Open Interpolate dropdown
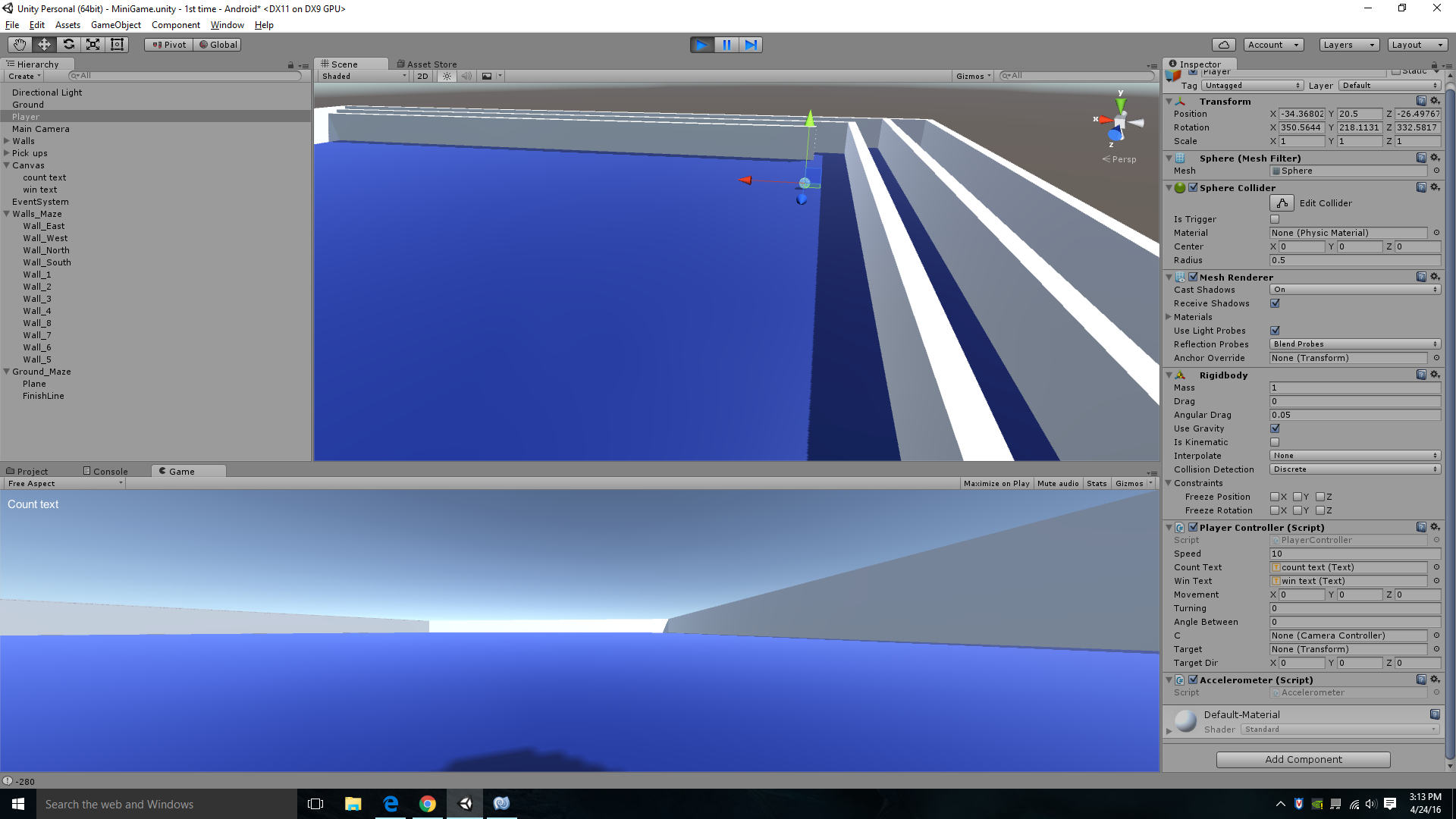1456x819 pixels. pyautogui.click(x=1355, y=456)
